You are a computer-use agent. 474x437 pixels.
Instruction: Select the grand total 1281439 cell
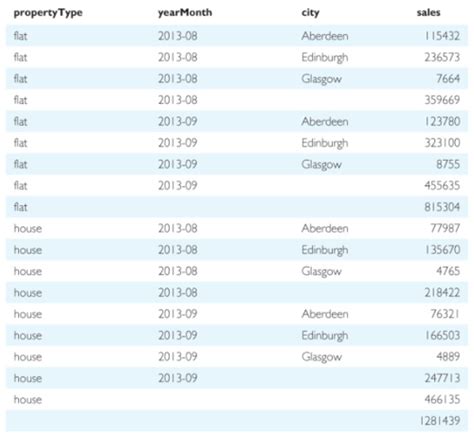tap(440, 421)
